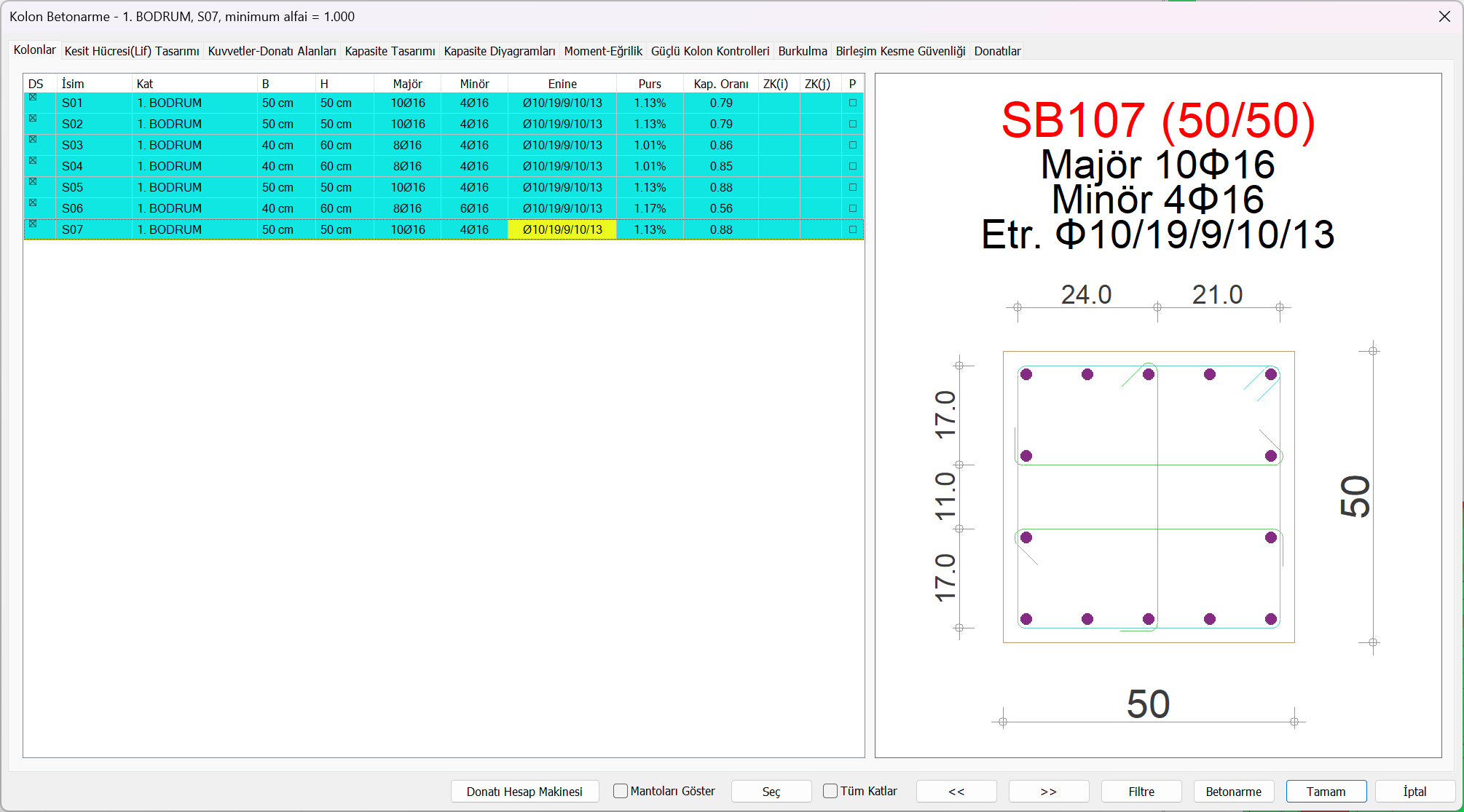Open Kapasite Tasarımı tab
This screenshot has width=1464, height=812.
(x=390, y=51)
